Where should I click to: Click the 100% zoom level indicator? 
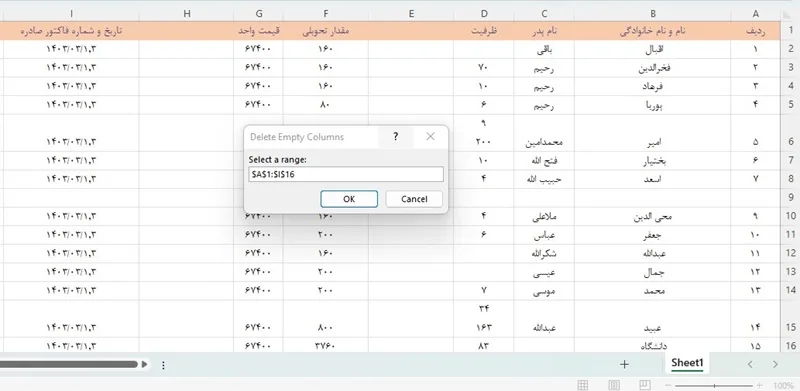pyautogui.click(x=783, y=385)
